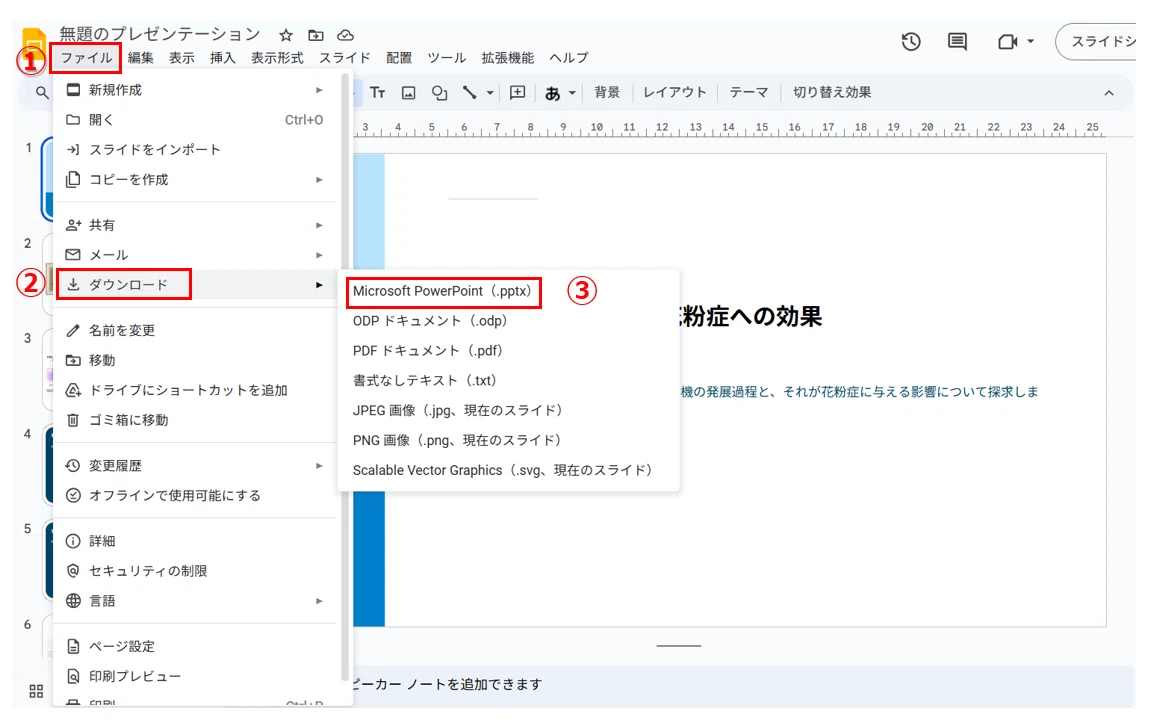The image size is (1169, 727).
Task: Open version history clock icon
Action: tap(911, 42)
